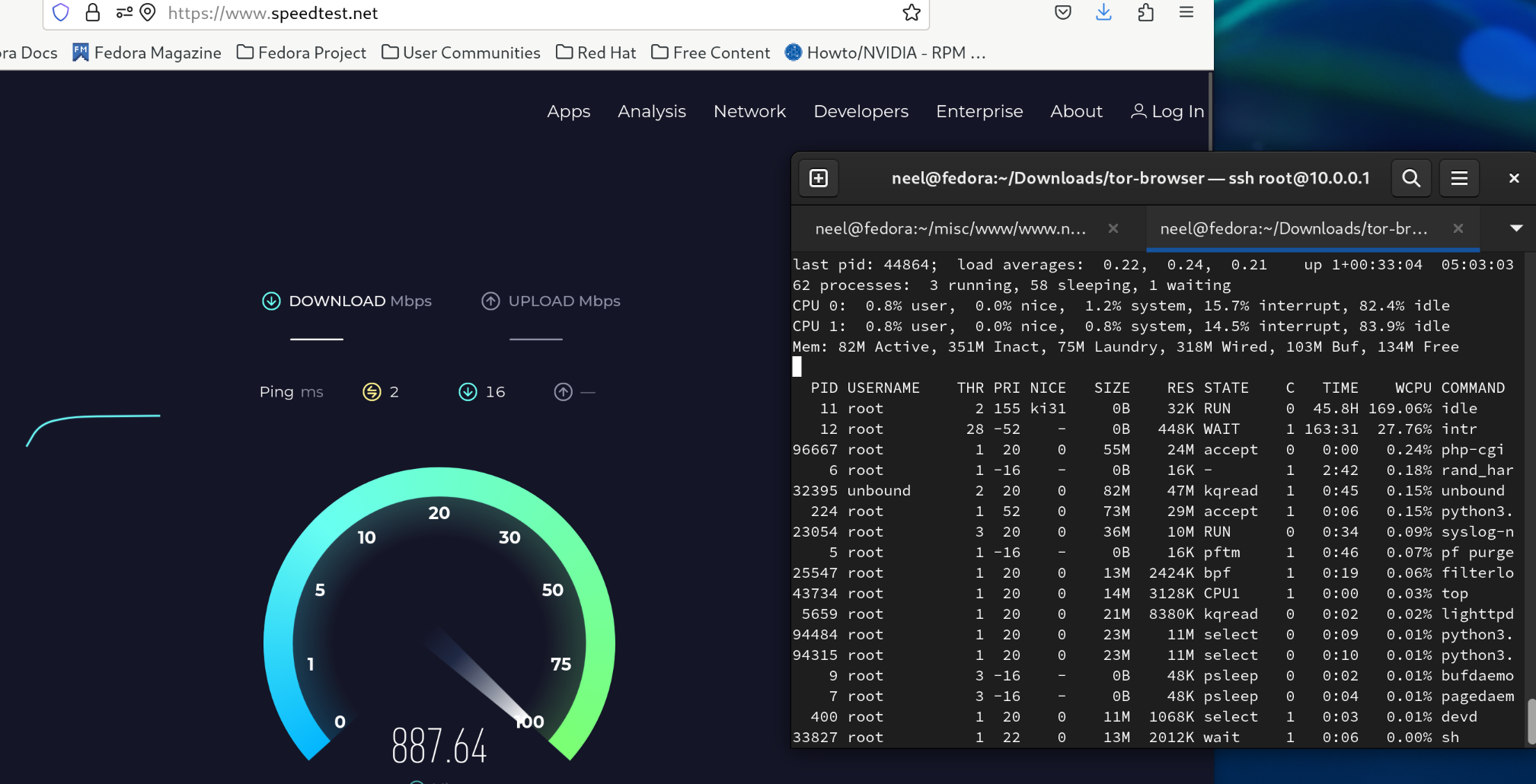Image resolution: width=1536 pixels, height=784 pixels.
Task: Close the ~/Downloads/tor-br... terminal tab
Action: 1458,228
